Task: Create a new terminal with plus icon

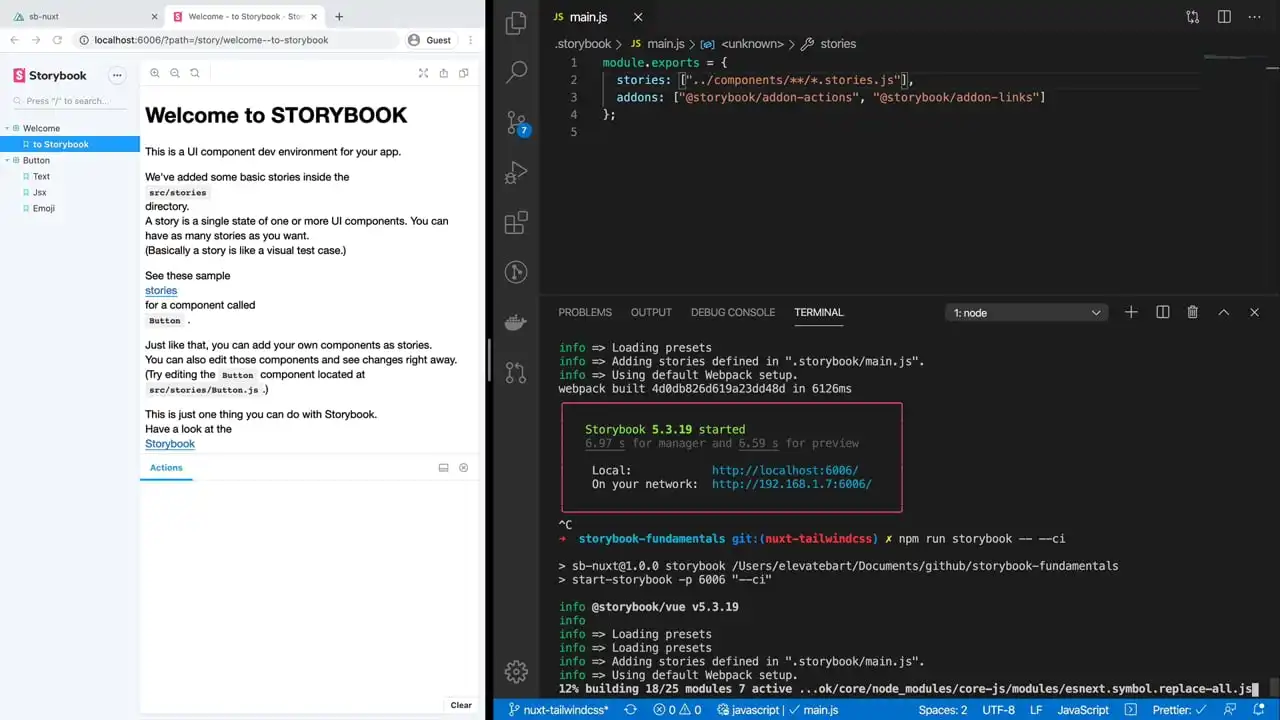Action: point(1131,312)
